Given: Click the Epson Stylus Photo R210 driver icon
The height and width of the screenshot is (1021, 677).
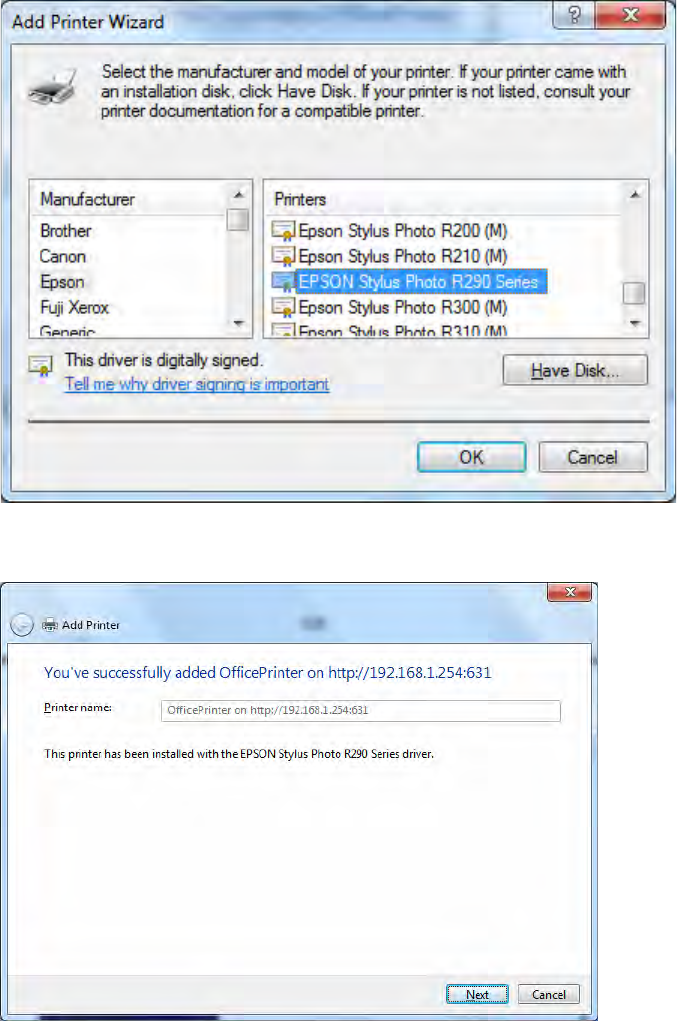Looking at the screenshot, I should 283,256.
